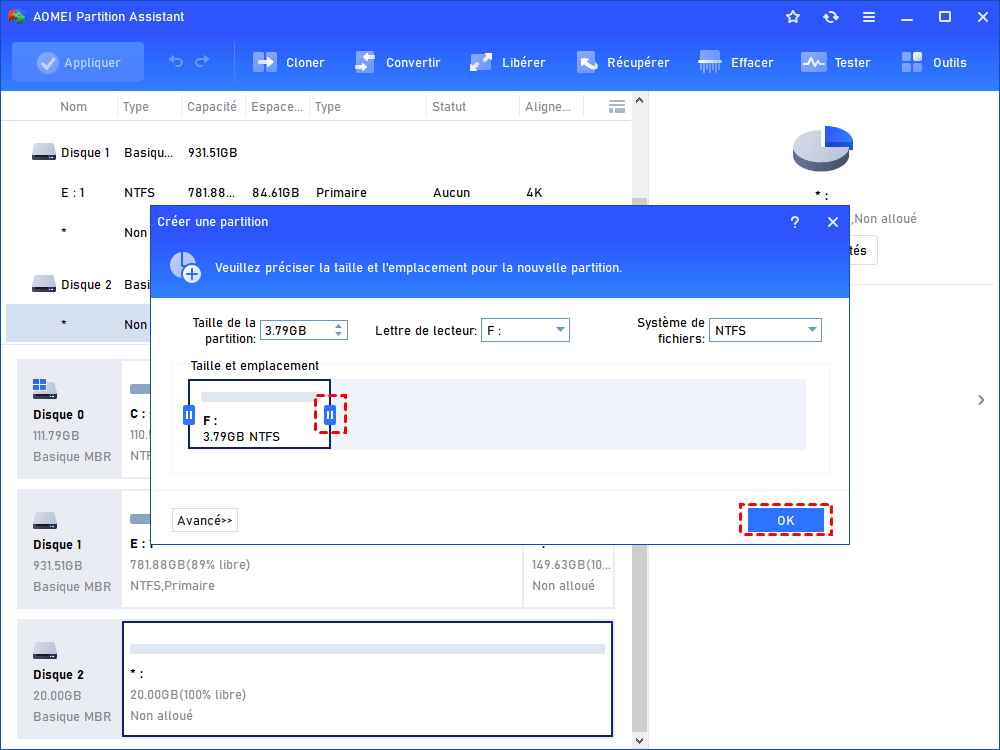
Task: Open the hamburger menu in title bar
Action: click(x=869, y=17)
